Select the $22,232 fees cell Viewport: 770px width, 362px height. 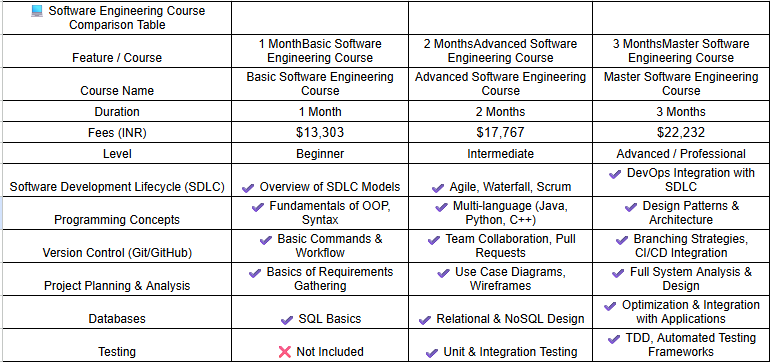pyautogui.click(x=681, y=133)
